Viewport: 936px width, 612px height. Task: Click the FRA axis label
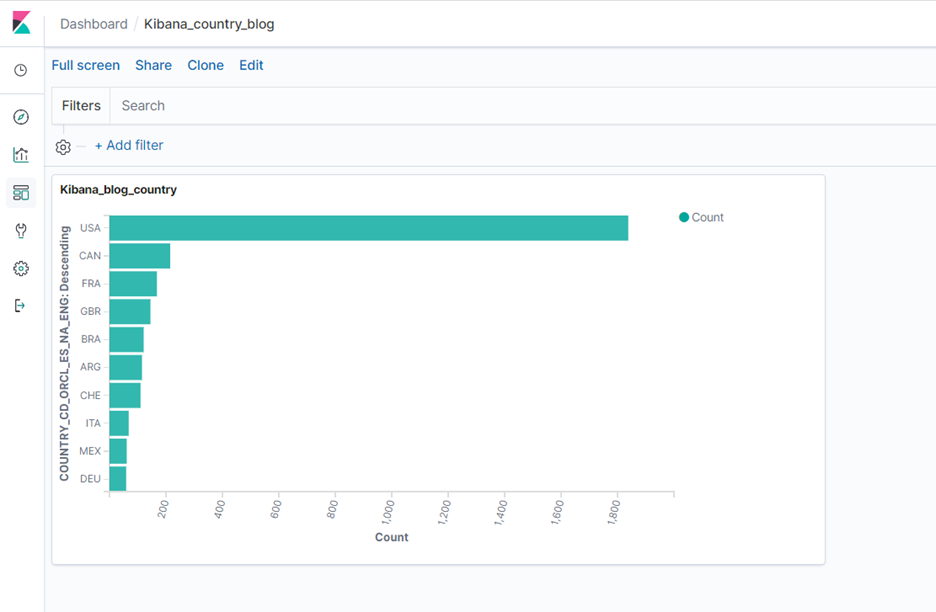(x=91, y=284)
